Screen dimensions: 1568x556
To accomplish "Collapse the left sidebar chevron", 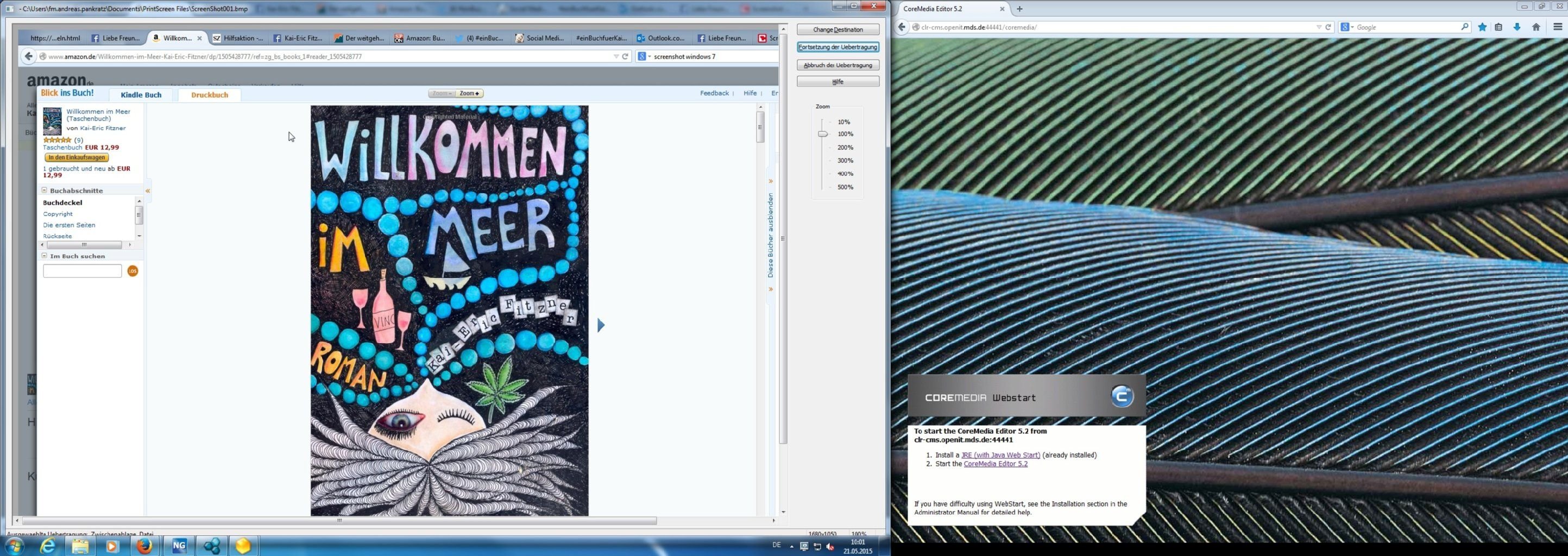I will [147, 191].
